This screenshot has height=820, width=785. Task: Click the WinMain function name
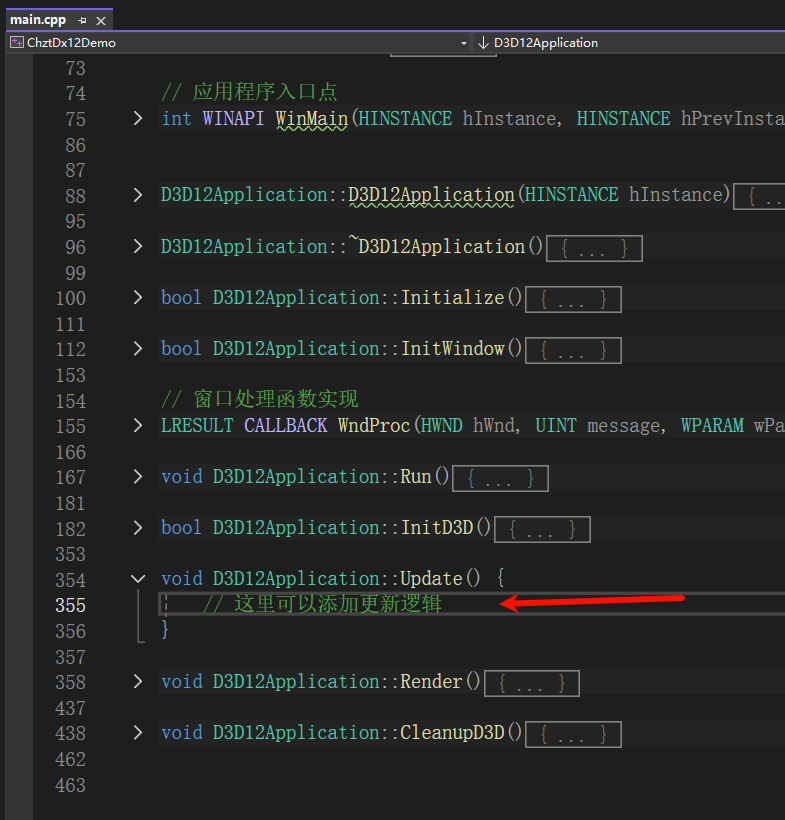coord(312,118)
